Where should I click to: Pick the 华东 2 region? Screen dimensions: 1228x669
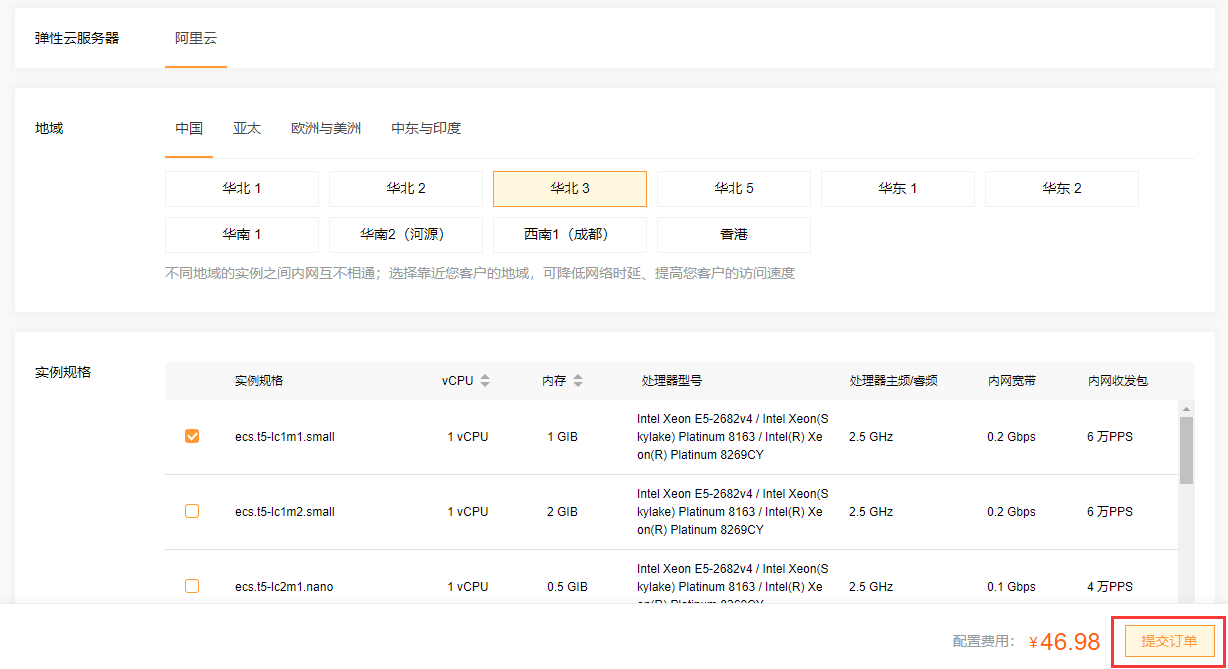coord(1062,189)
